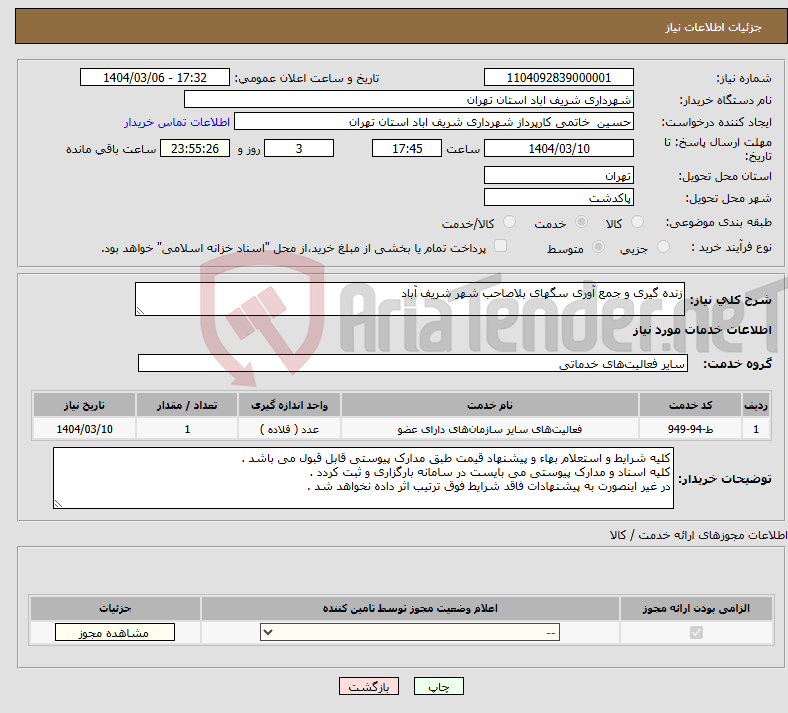The width and height of the screenshot is (788, 713).
Task: Click the resize grip of شرح کلی نیاز box
Action: [140, 311]
